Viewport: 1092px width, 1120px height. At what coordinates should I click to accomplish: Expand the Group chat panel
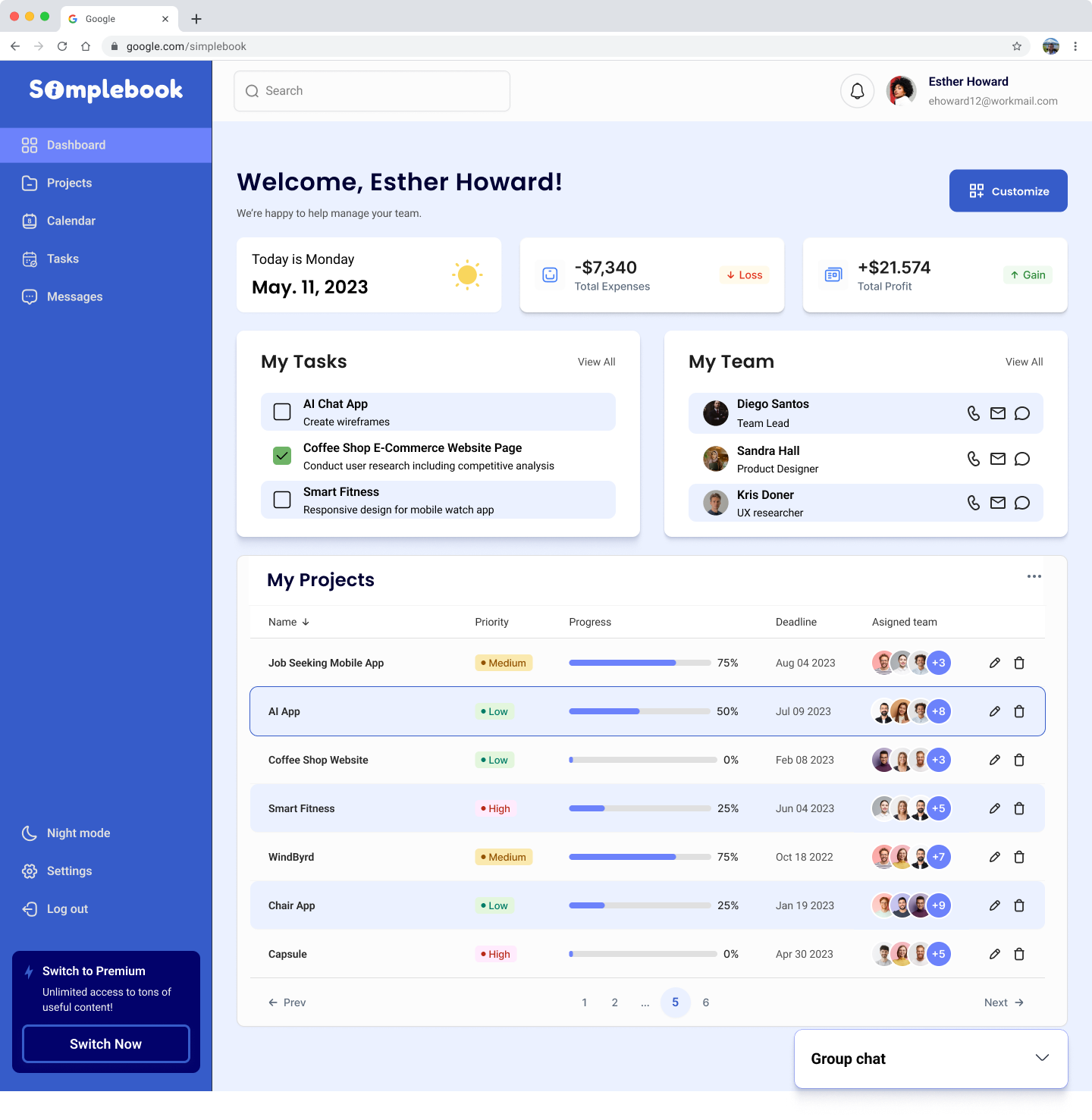[x=1043, y=1058]
